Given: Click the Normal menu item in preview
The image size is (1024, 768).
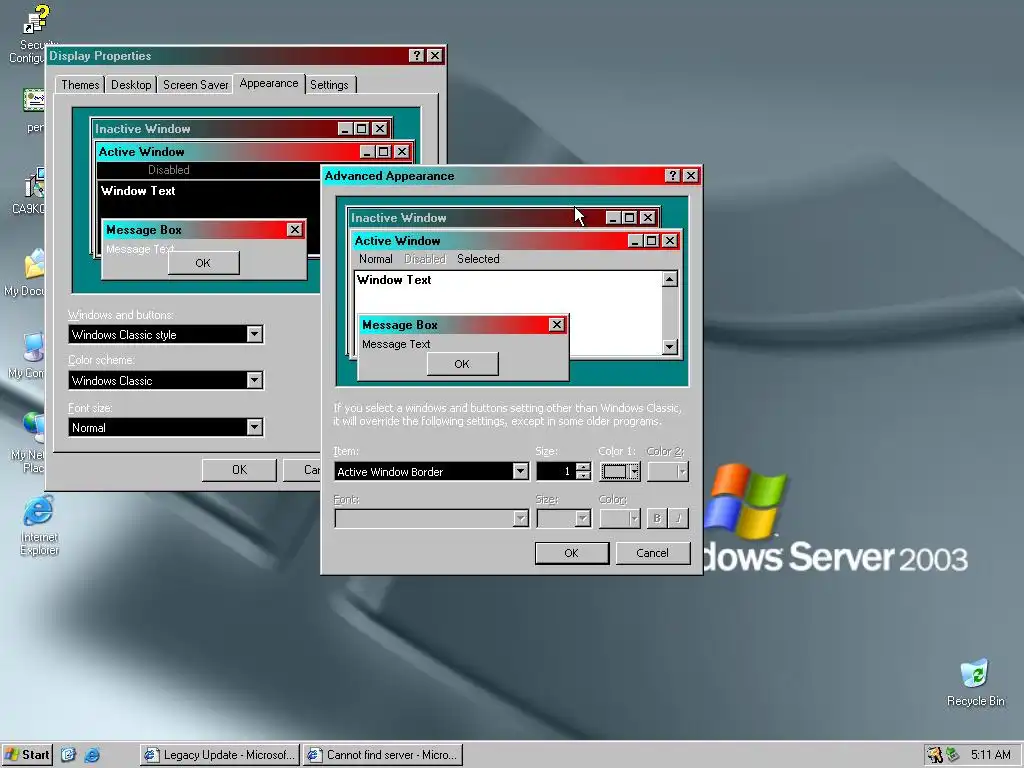Looking at the screenshot, I should tap(376, 259).
